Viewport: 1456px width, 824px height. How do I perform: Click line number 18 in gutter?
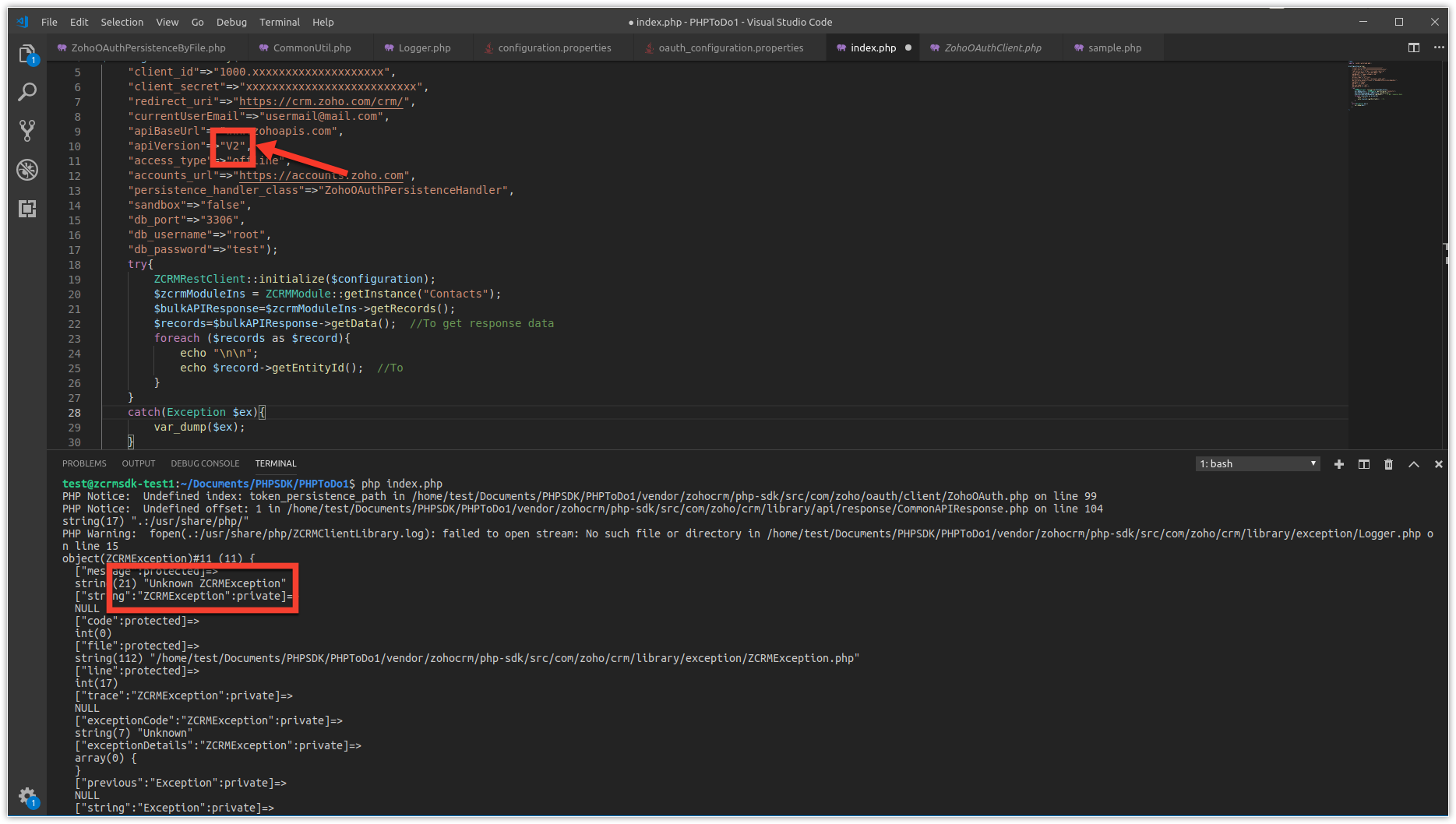(x=74, y=265)
